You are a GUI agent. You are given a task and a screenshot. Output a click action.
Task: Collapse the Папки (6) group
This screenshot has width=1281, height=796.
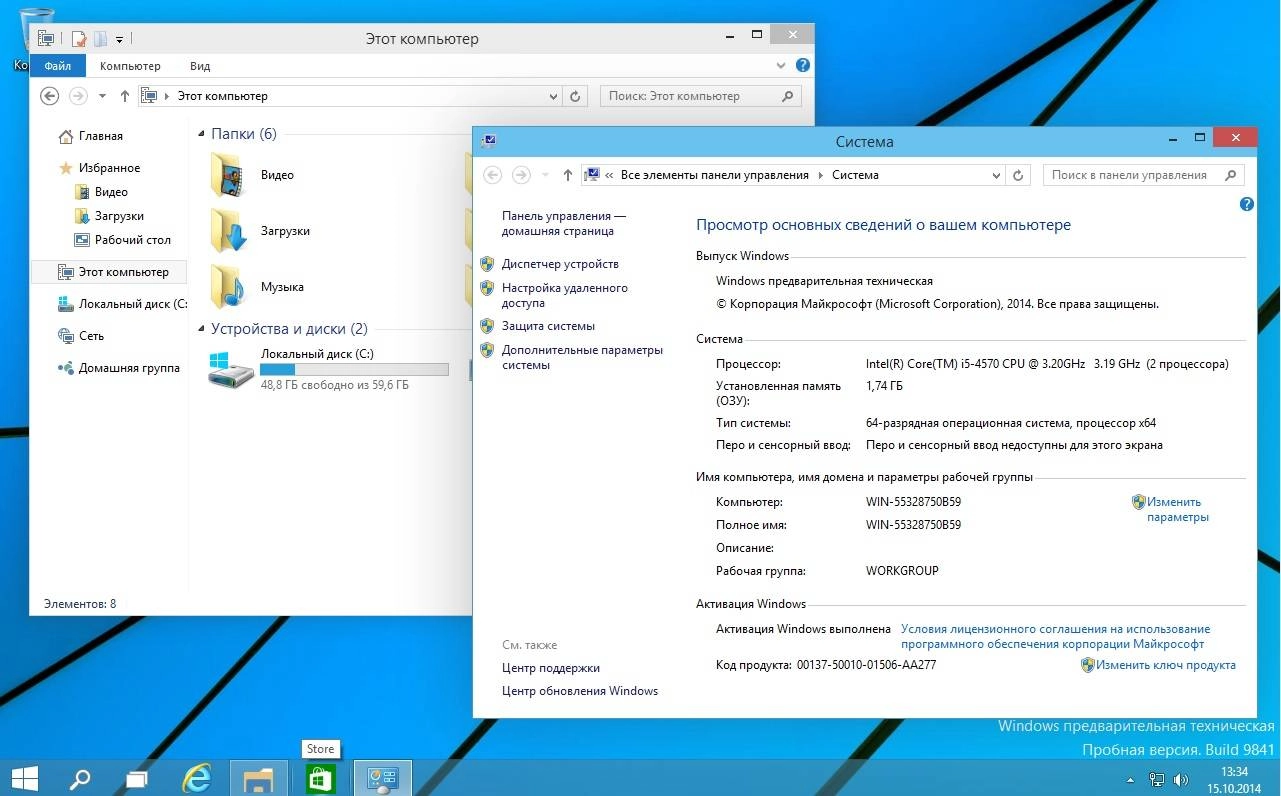(200, 134)
